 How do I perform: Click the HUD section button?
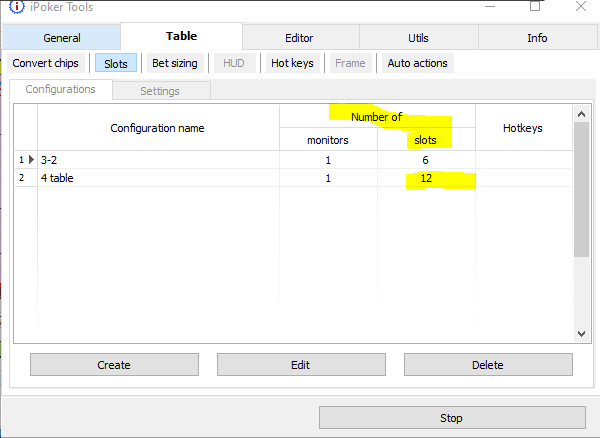point(234,63)
